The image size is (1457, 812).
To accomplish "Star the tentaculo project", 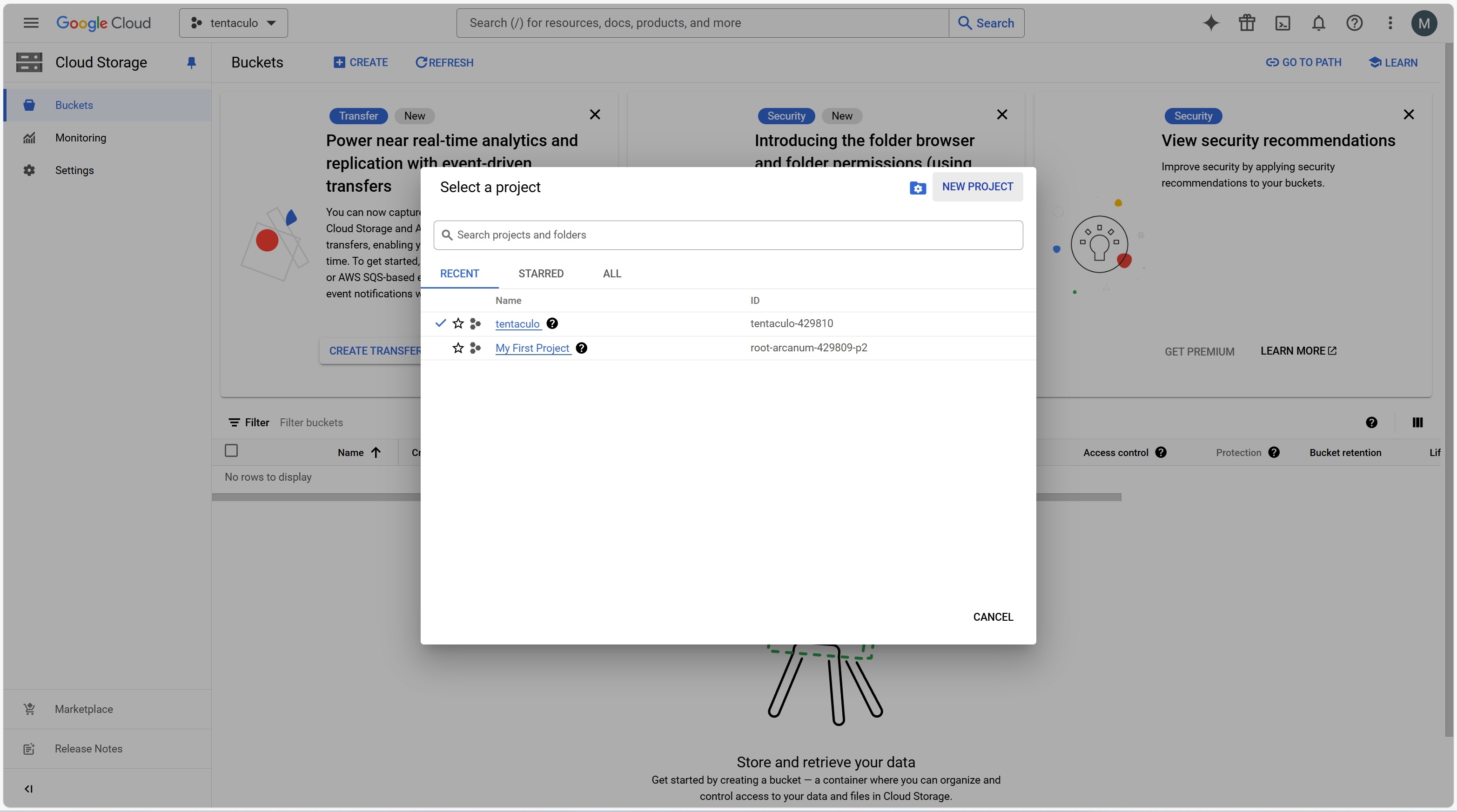I will [x=458, y=323].
